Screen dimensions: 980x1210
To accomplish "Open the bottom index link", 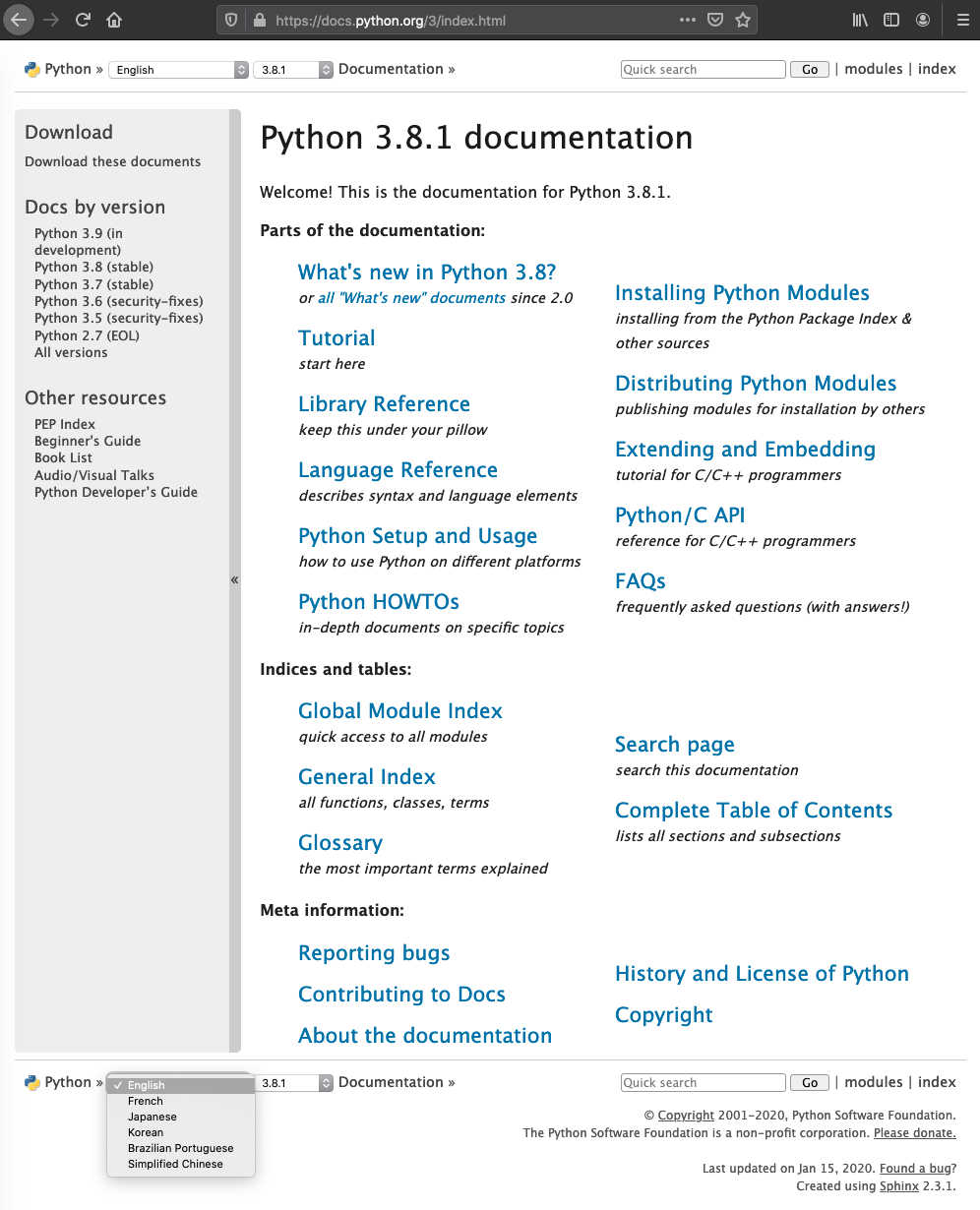I will (x=937, y=1082).
